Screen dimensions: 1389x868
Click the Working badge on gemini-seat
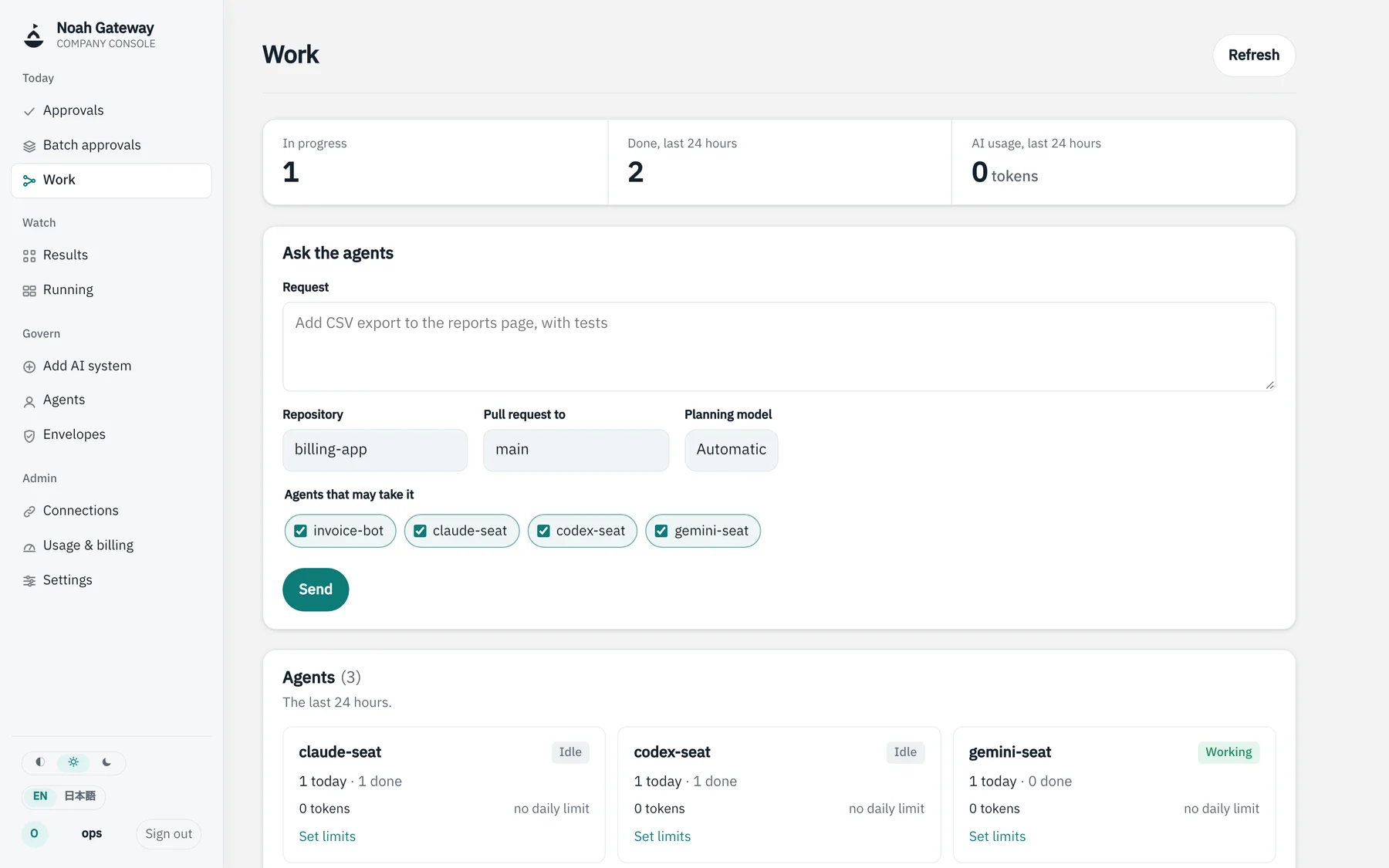1228,752
